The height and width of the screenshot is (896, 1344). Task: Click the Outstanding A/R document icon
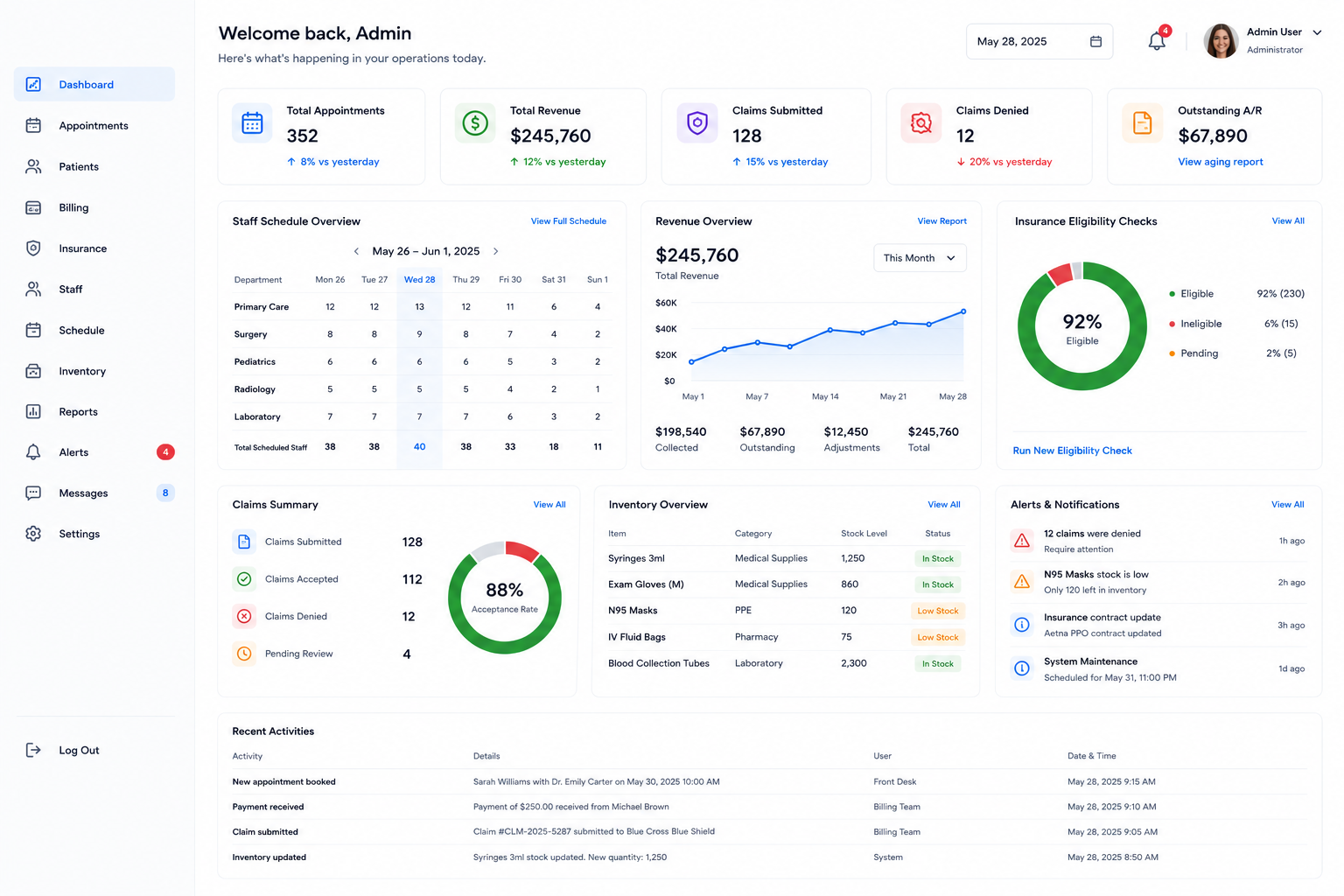point(1143,123)
